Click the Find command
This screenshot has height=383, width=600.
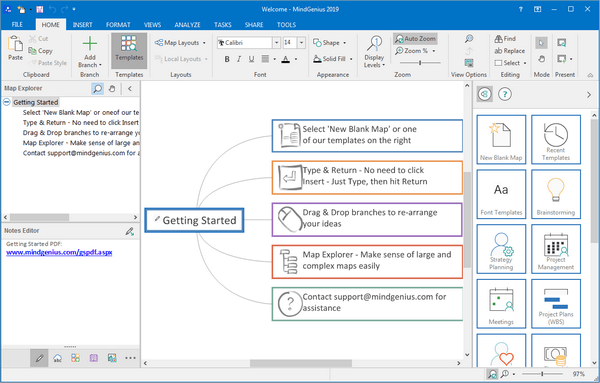coord(505,39)
